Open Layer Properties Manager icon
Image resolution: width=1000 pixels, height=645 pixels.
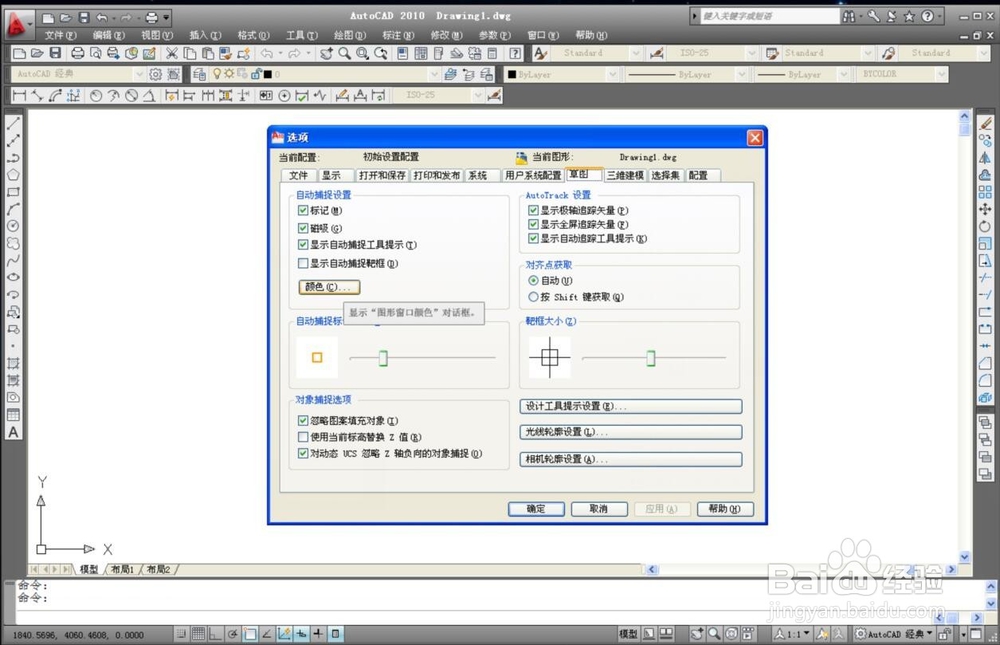tap(199, 75)
